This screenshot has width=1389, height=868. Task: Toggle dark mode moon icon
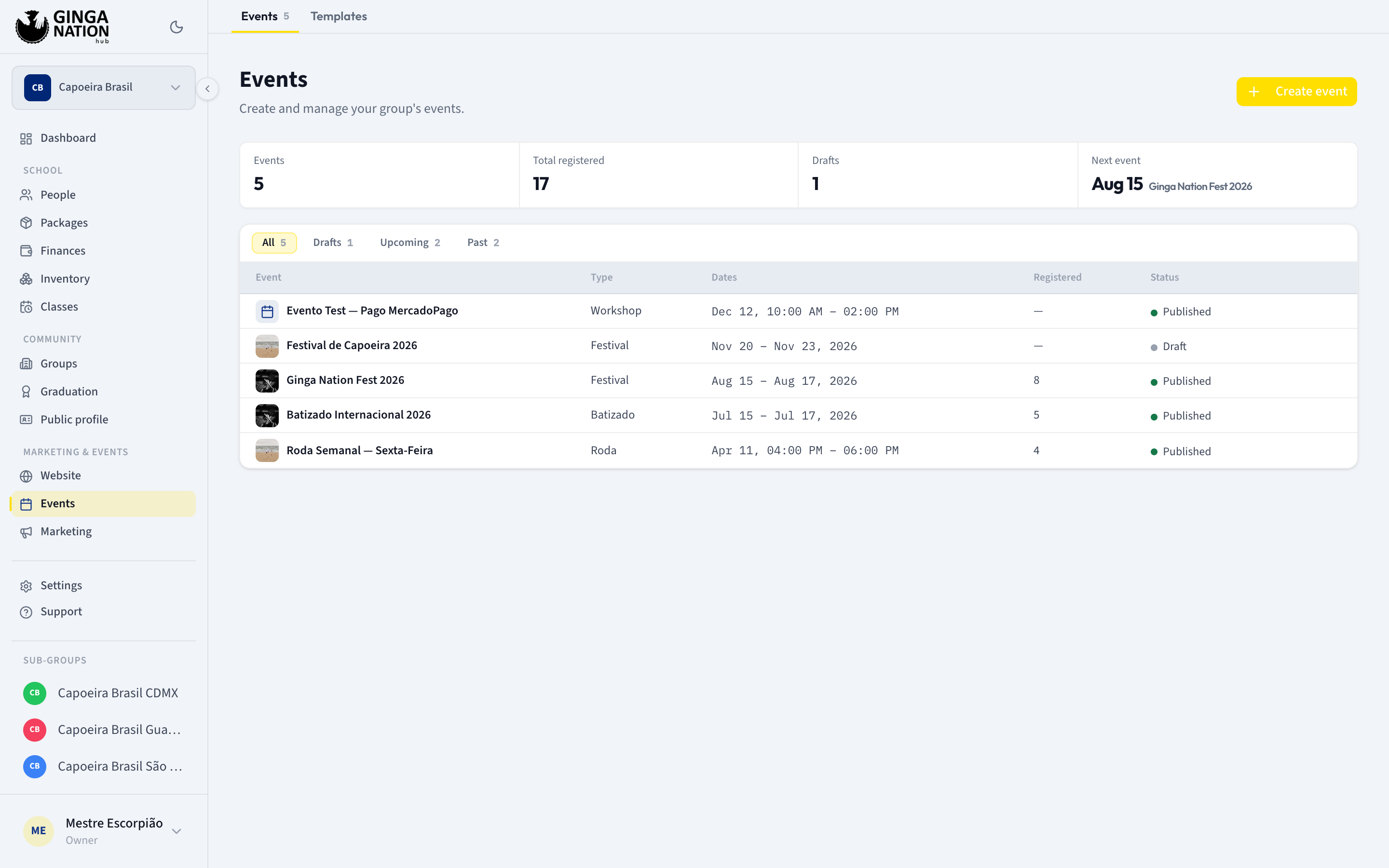coord(176,27)
